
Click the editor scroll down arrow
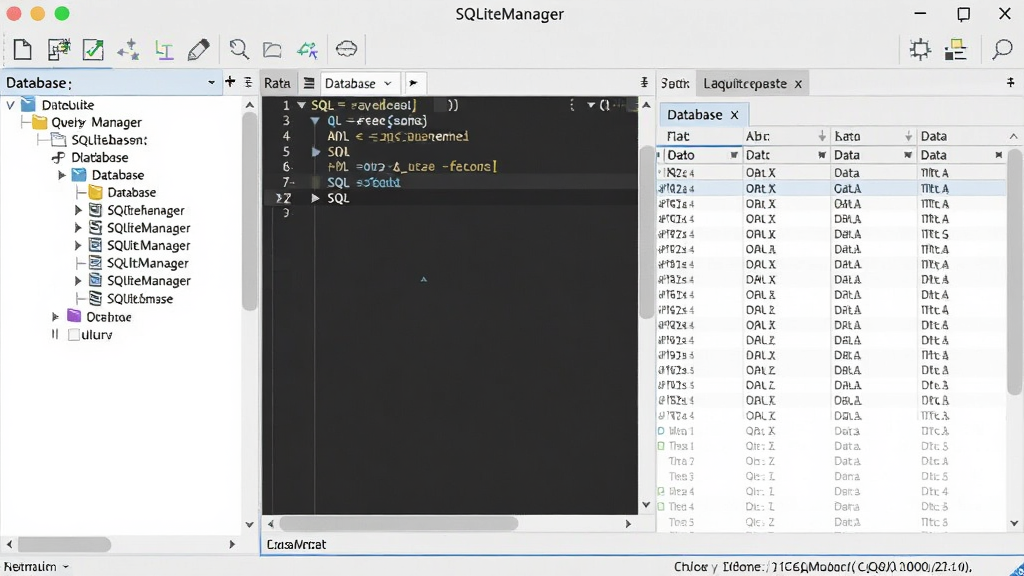pos(646,504)
